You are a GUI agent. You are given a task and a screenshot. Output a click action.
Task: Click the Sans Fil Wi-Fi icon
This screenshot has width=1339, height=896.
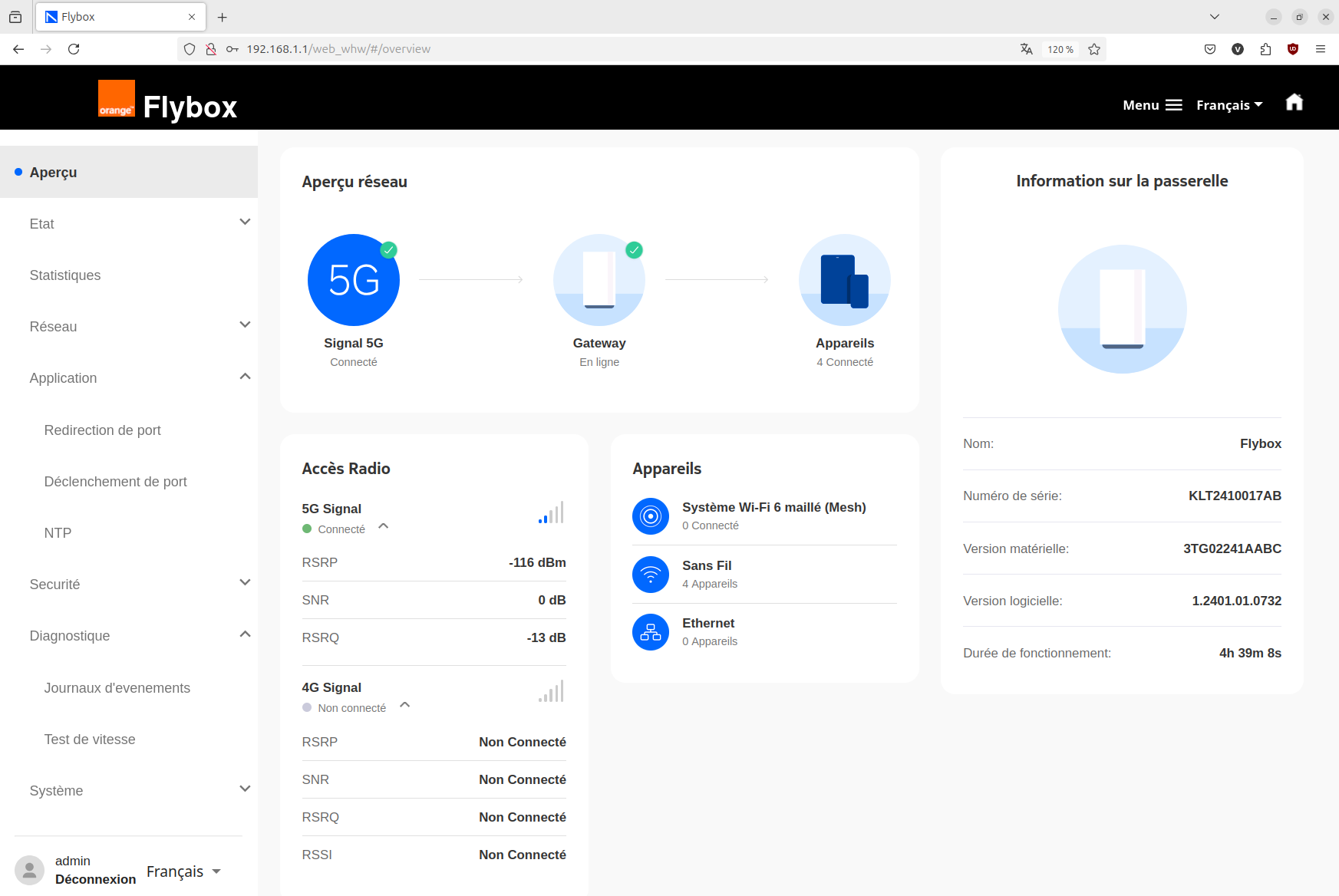pyautogui.click(x=651, y=575)
